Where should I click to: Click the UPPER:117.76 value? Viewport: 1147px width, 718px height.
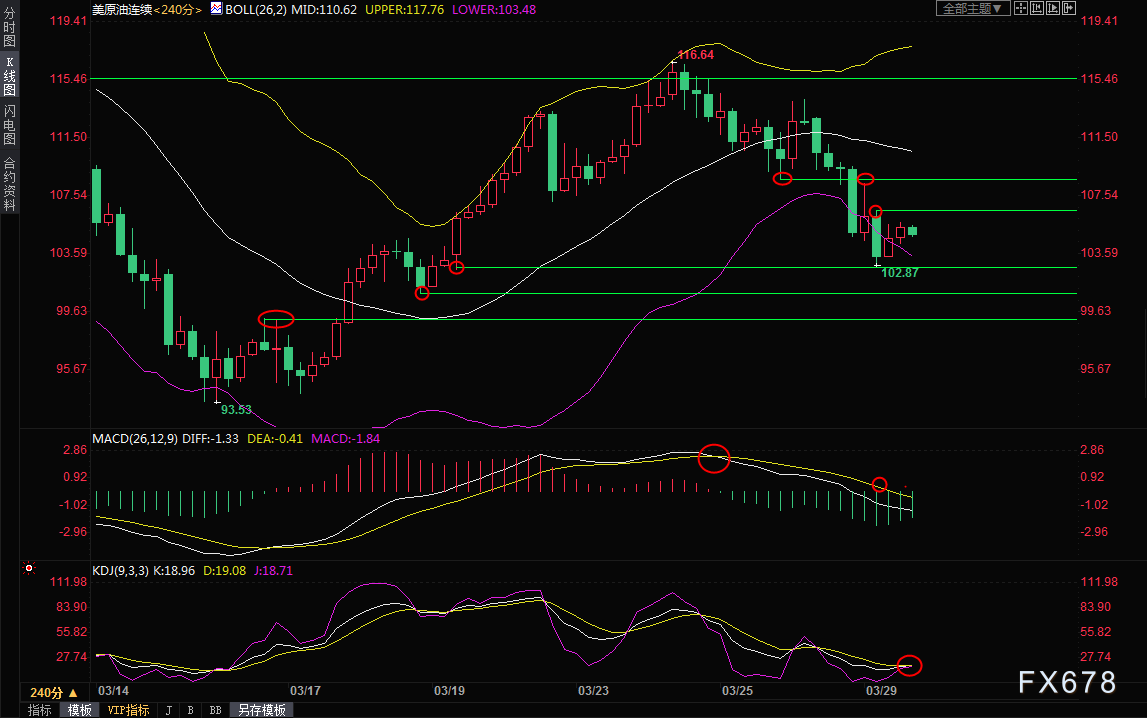(405, 10)
